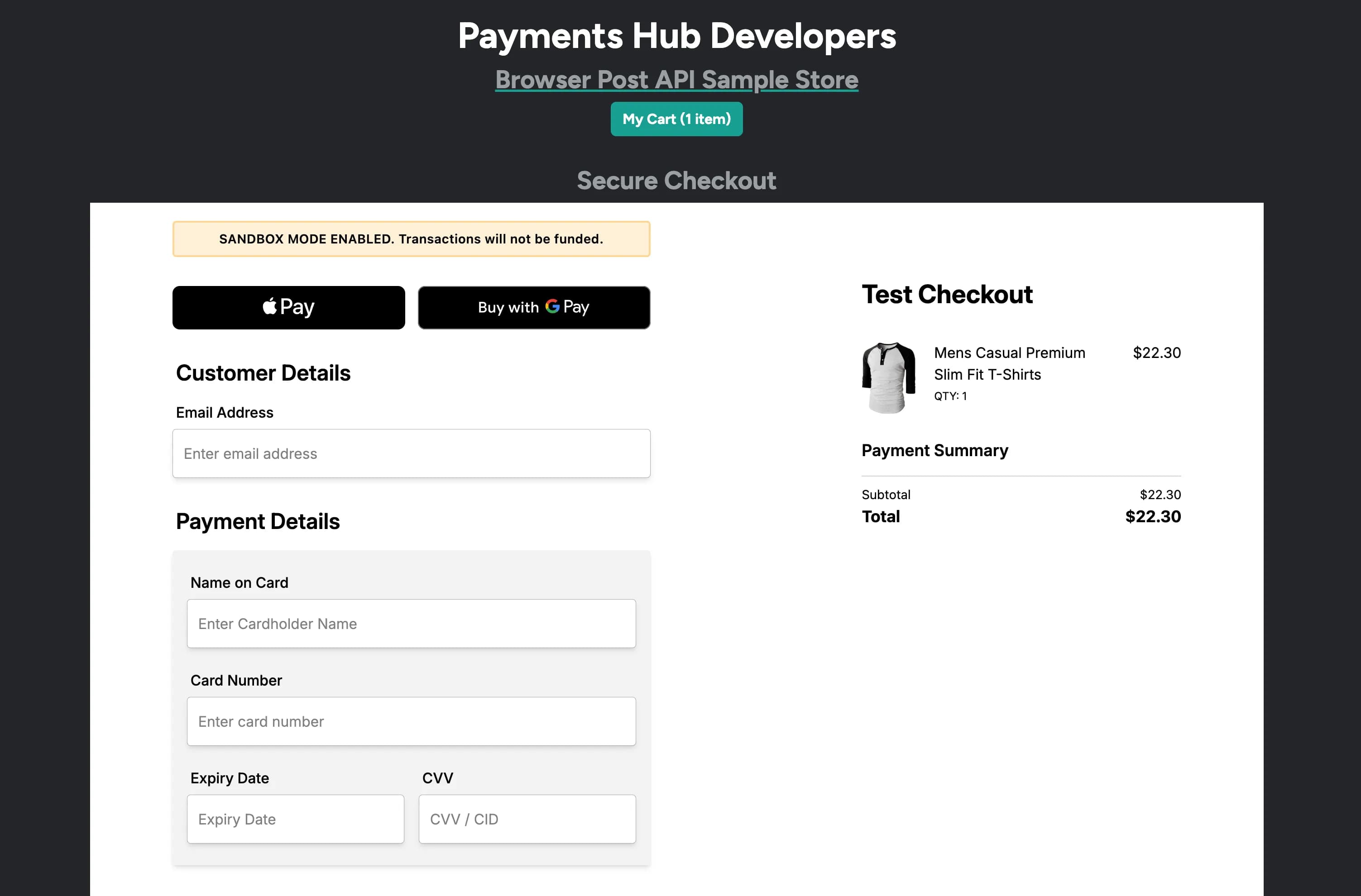
Task: Click the Buy with G Pay button
Action: coord(534,307)
